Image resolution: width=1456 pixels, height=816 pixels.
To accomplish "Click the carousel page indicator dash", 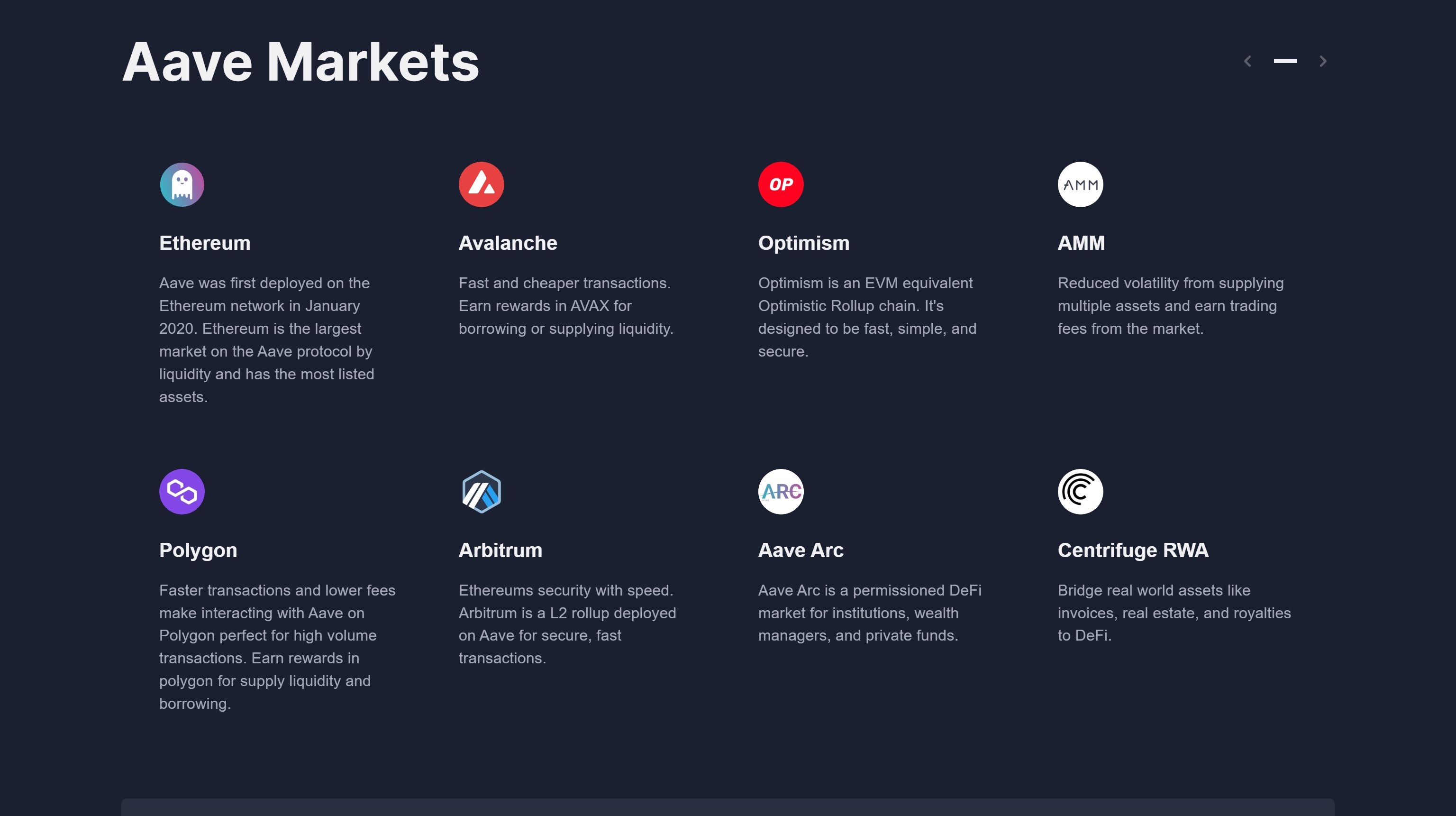I will (1285, 61).
